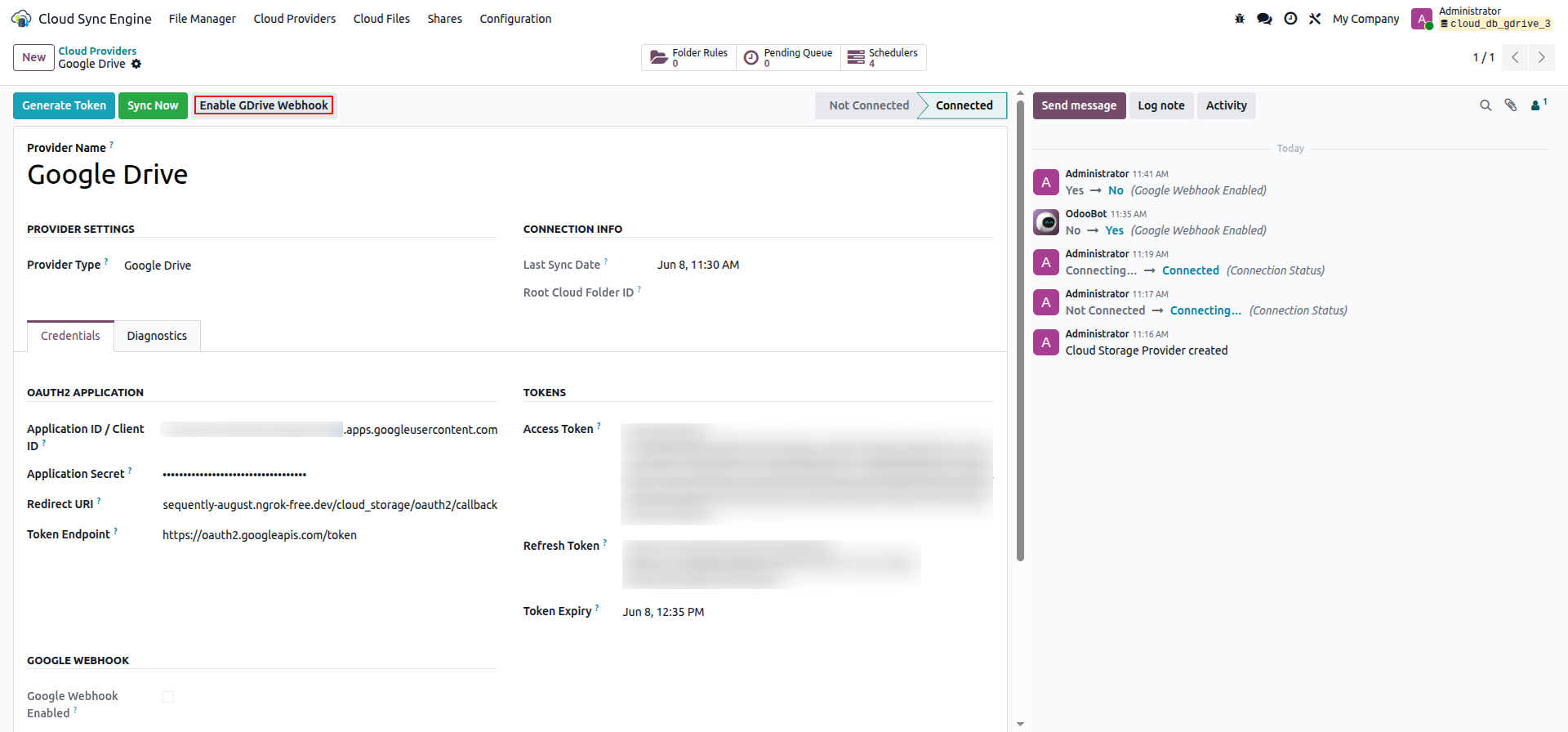Screen dimensions: 1568x732
Task: Open the Cloud Providers menu
Action: 295,19
